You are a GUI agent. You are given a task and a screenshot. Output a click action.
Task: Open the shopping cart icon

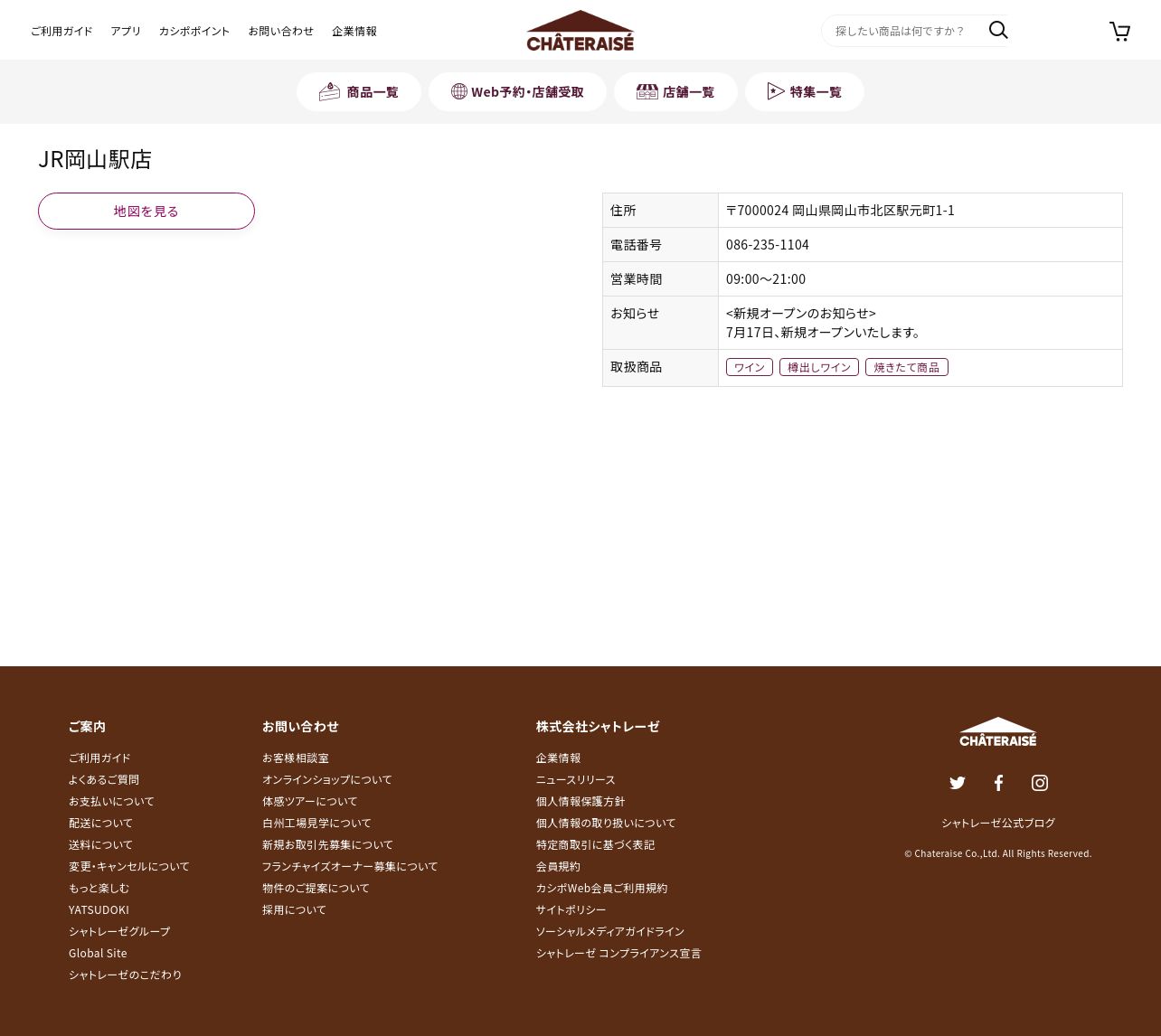1119,32
